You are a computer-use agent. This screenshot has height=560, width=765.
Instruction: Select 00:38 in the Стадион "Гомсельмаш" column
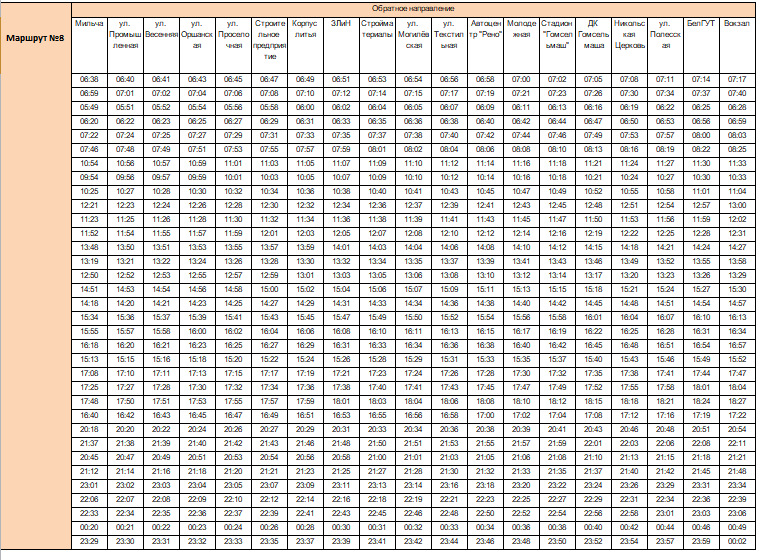tap(557, 527)
